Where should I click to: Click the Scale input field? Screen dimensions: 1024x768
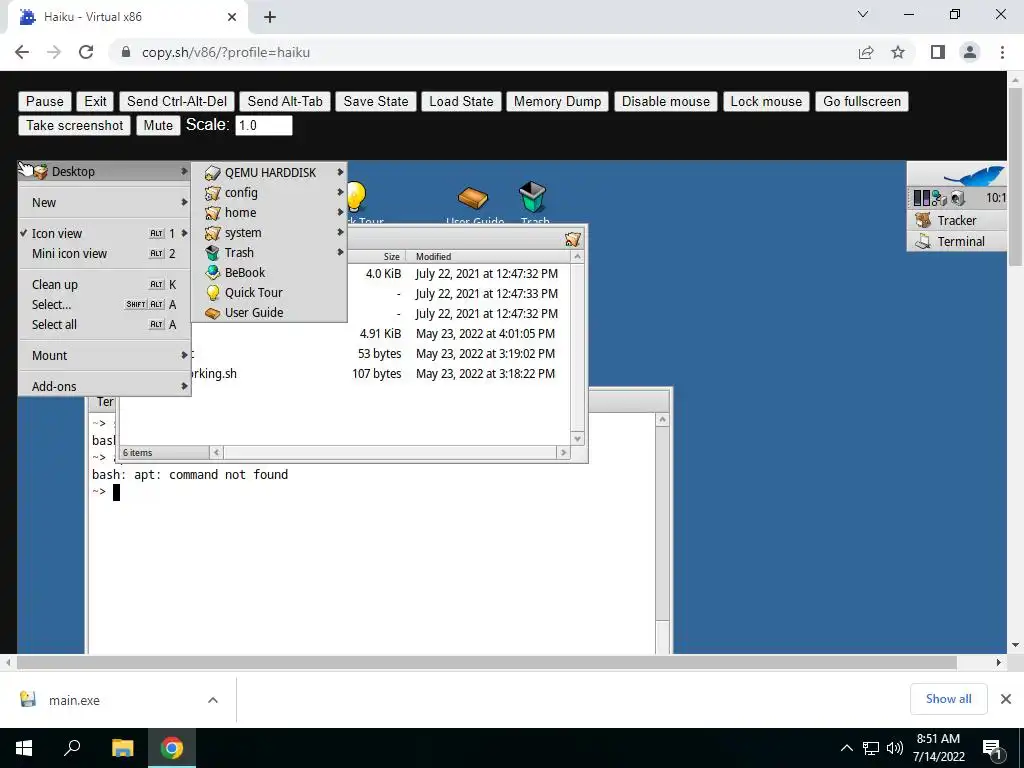click(264, 125)
